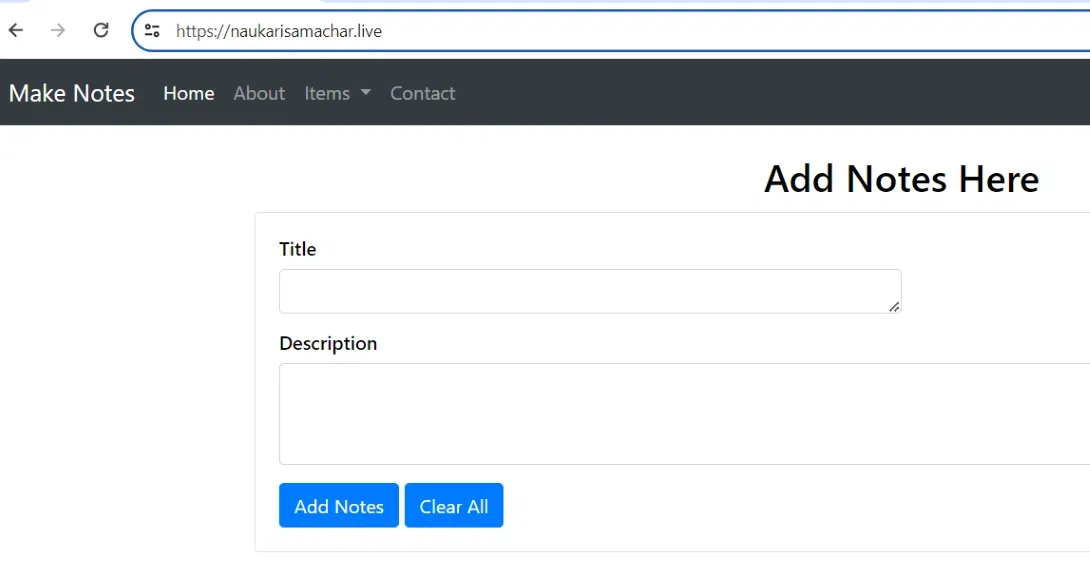Viewport: 1090px width, 561px height.
Task: Focus the address bar URL
Action: [x=600, y=31]
